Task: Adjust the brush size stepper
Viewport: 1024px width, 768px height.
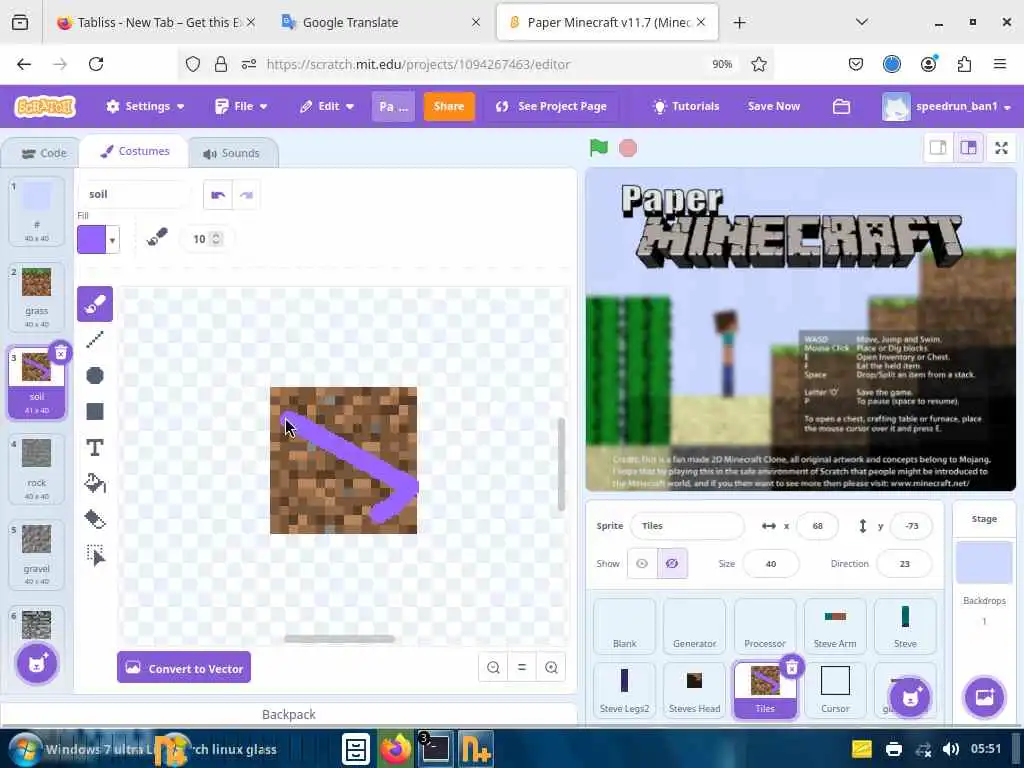Action: [216, 239]
